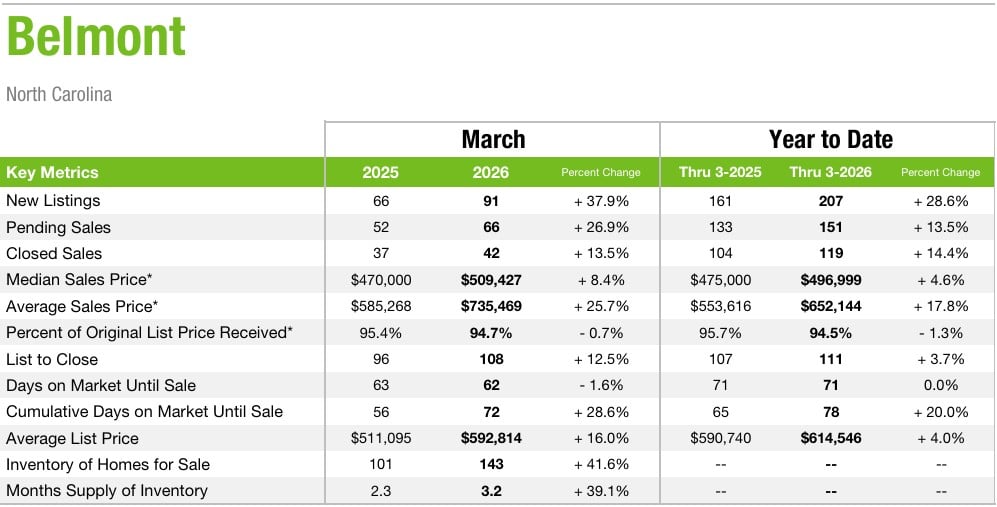Click the Key Metrics header cell
Image resolution: width=997 pixels, height=507 pixels.
(53, 172)
